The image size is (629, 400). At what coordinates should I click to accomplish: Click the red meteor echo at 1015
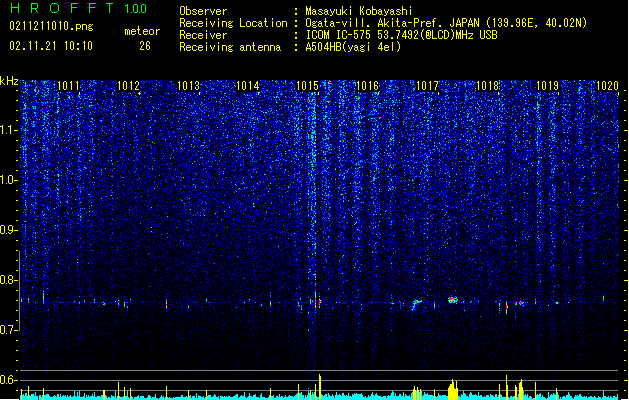click(317, 301)
